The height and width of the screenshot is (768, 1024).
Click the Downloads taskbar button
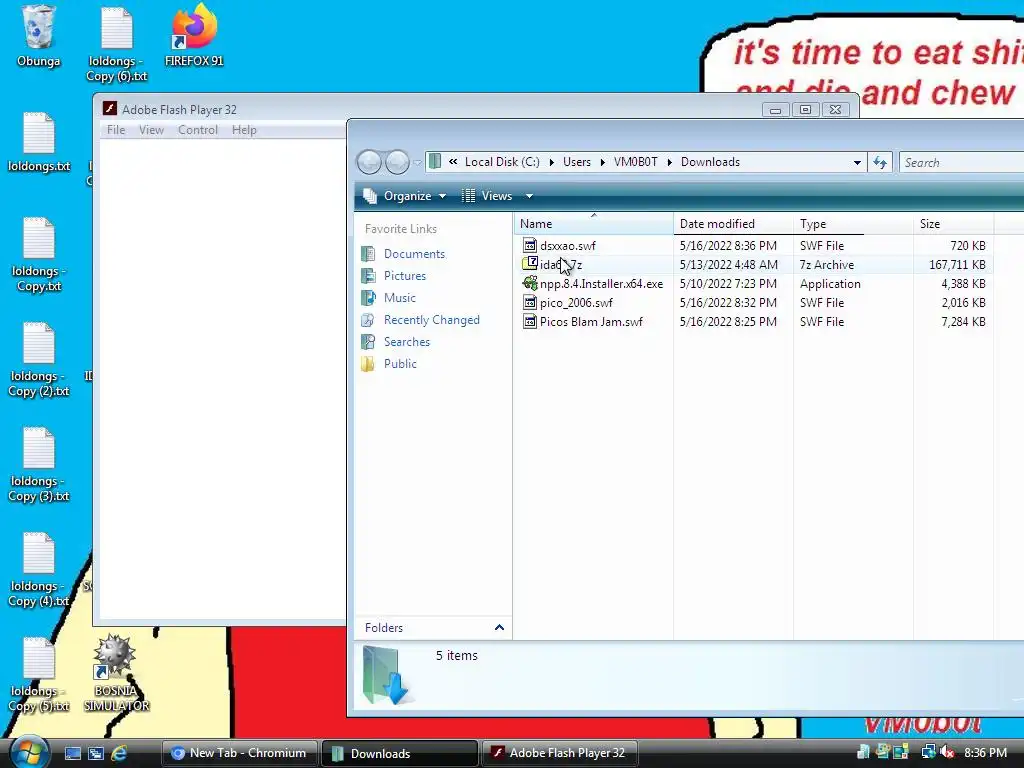(x=400, y=753)
